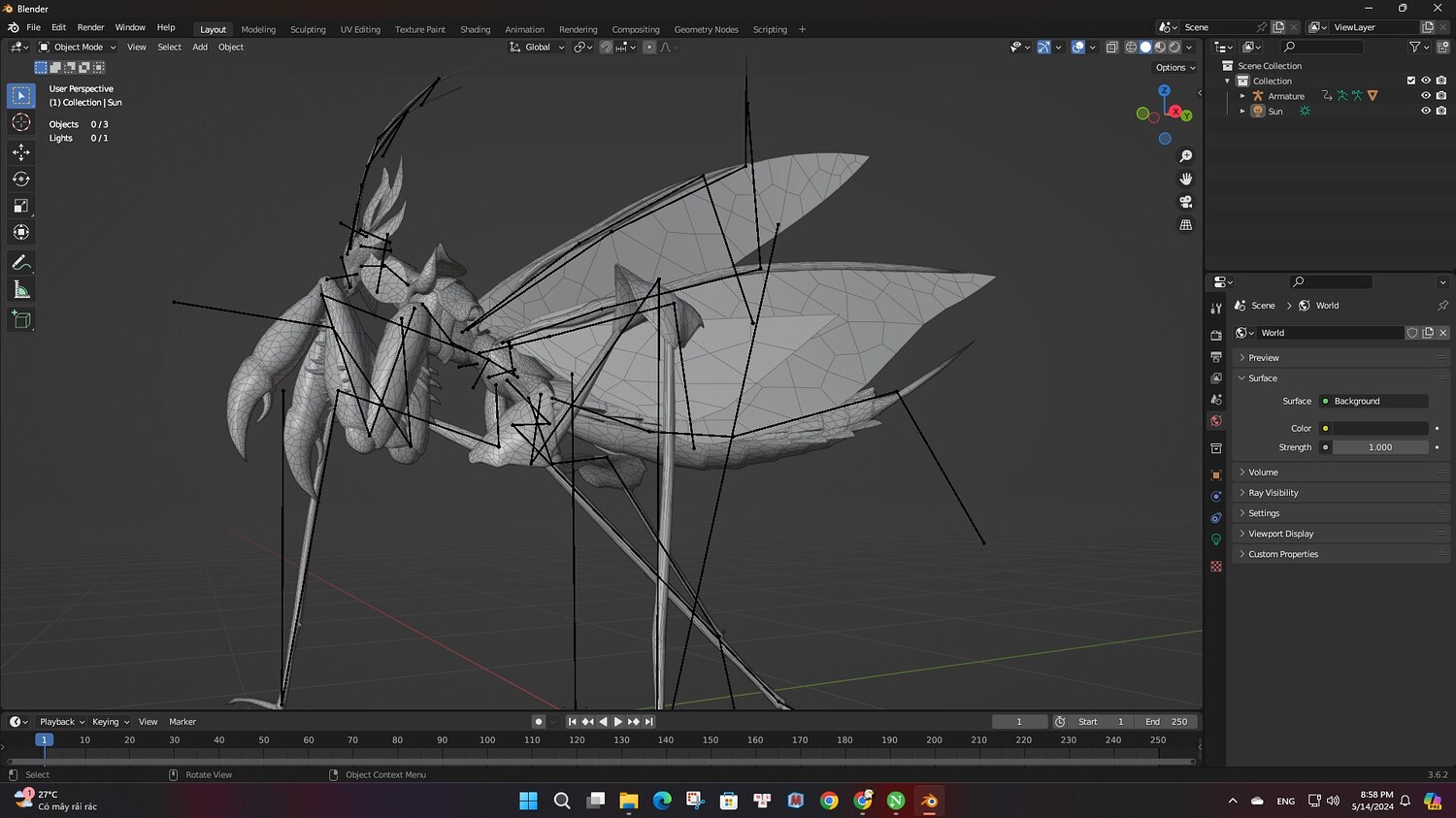Hide the Collection via its eye icon

pyautogui.click(x=1426, y=81)
